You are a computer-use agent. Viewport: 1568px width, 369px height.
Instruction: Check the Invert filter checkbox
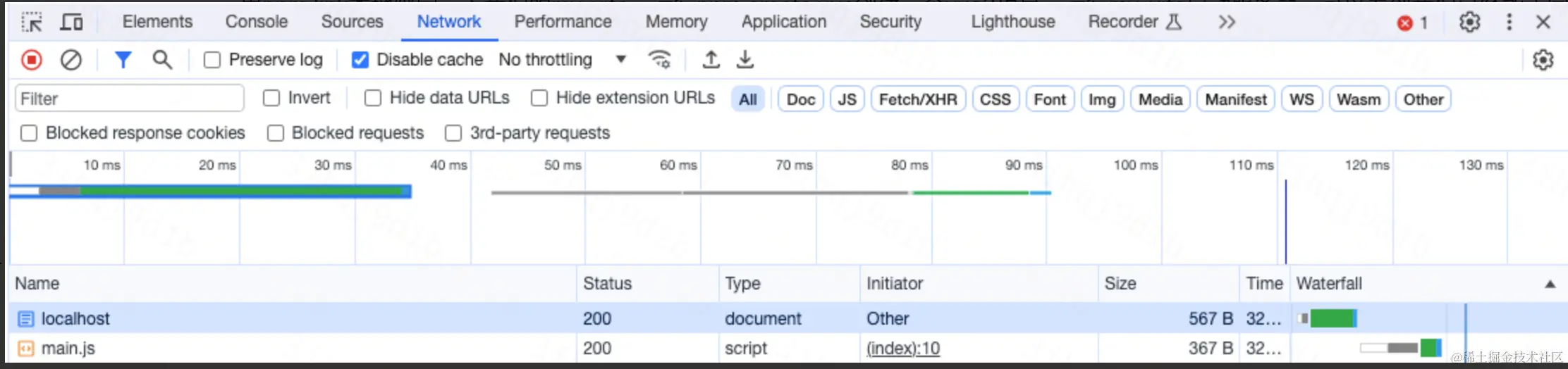tap(271, 98)
